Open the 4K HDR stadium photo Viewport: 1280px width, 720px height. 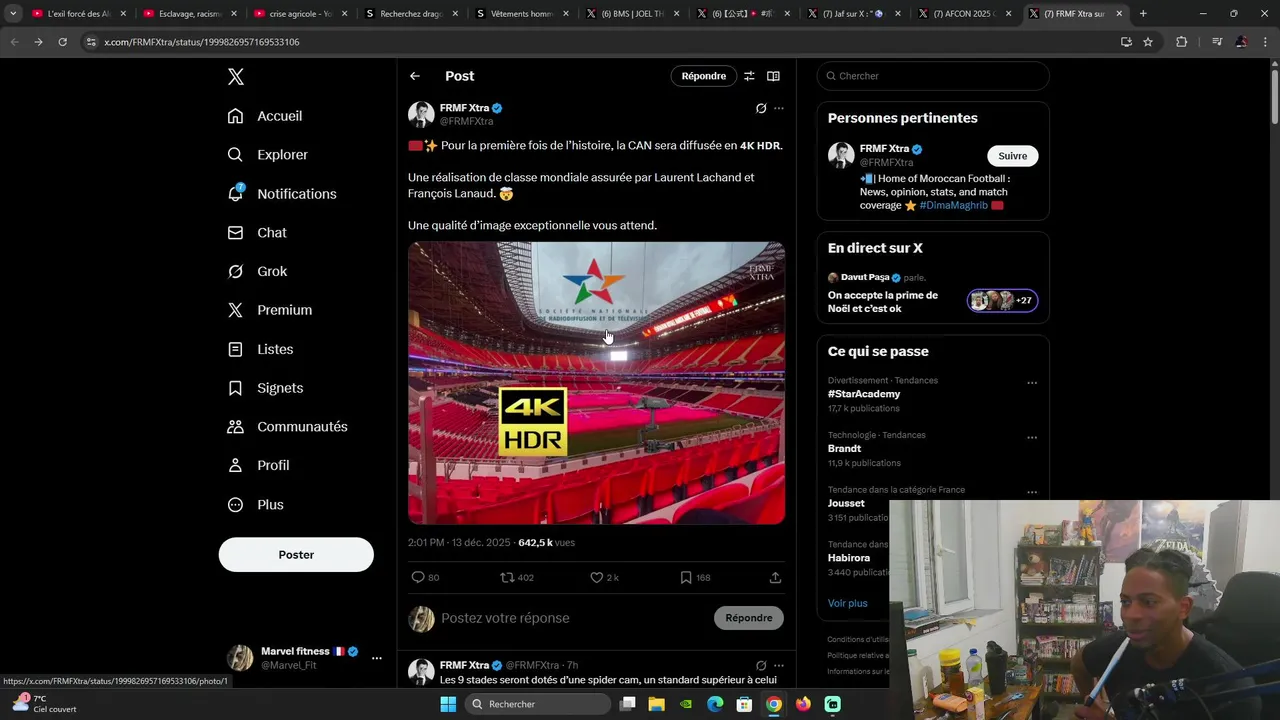pos(596,383)
